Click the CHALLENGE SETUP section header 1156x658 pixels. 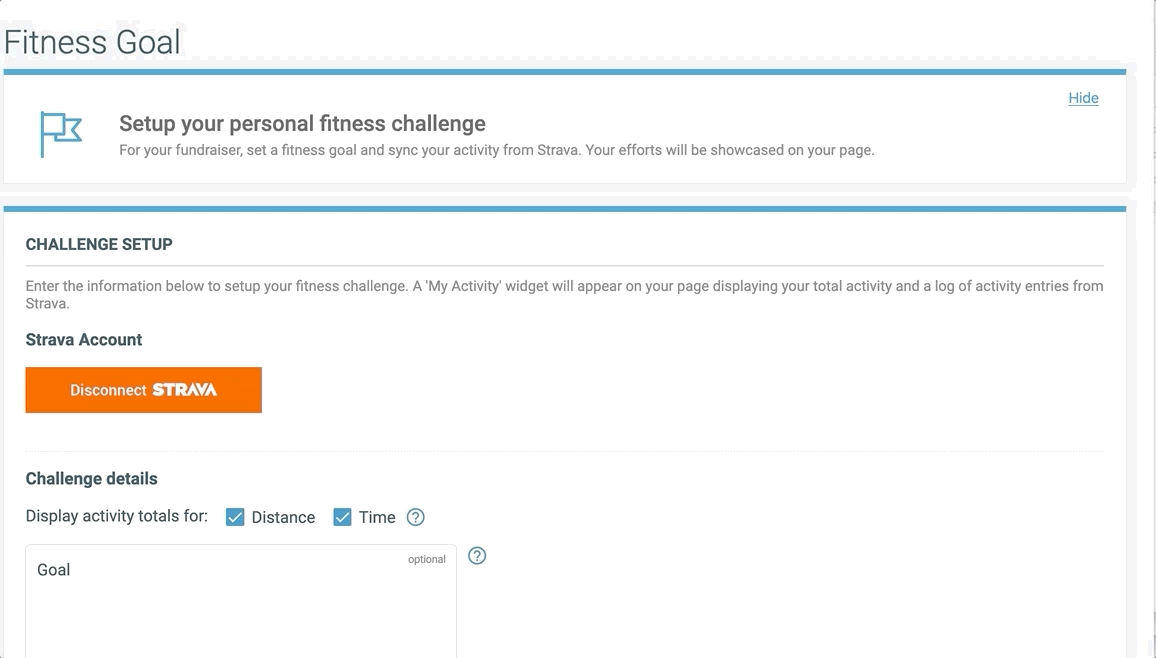(x=99, y=244)
